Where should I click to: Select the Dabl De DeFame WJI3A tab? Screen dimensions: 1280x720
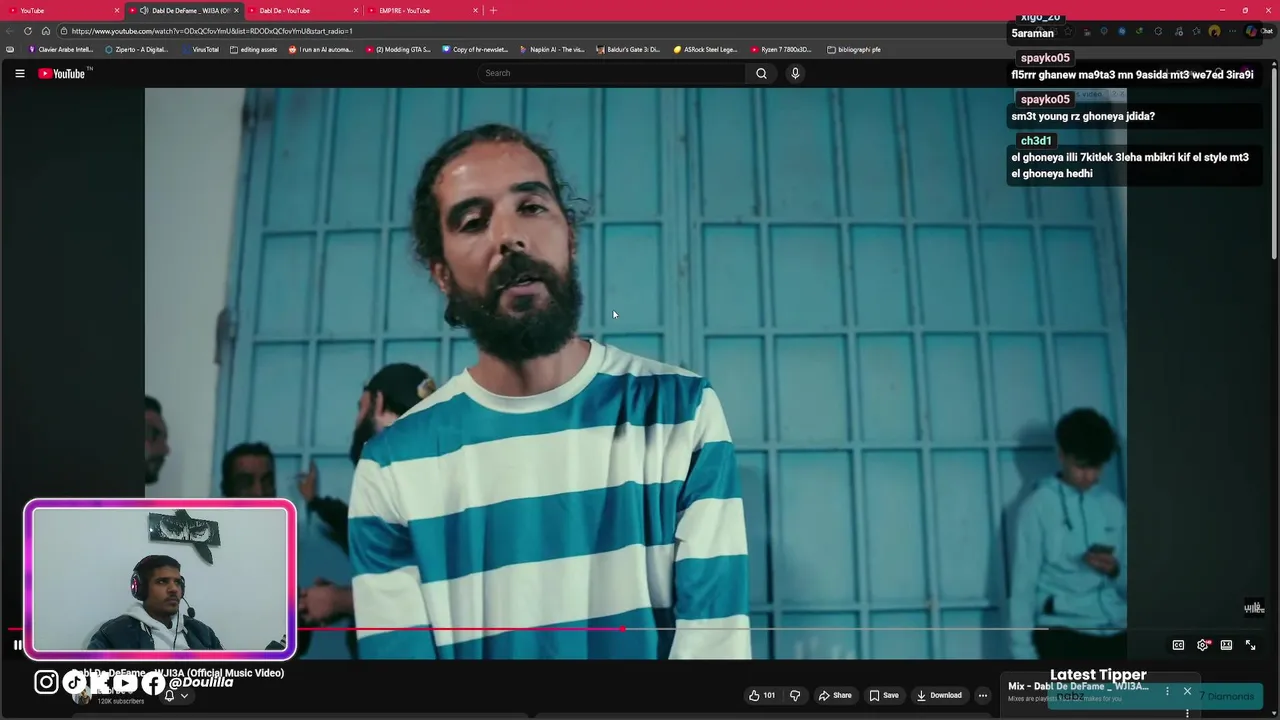click(185, 10)
